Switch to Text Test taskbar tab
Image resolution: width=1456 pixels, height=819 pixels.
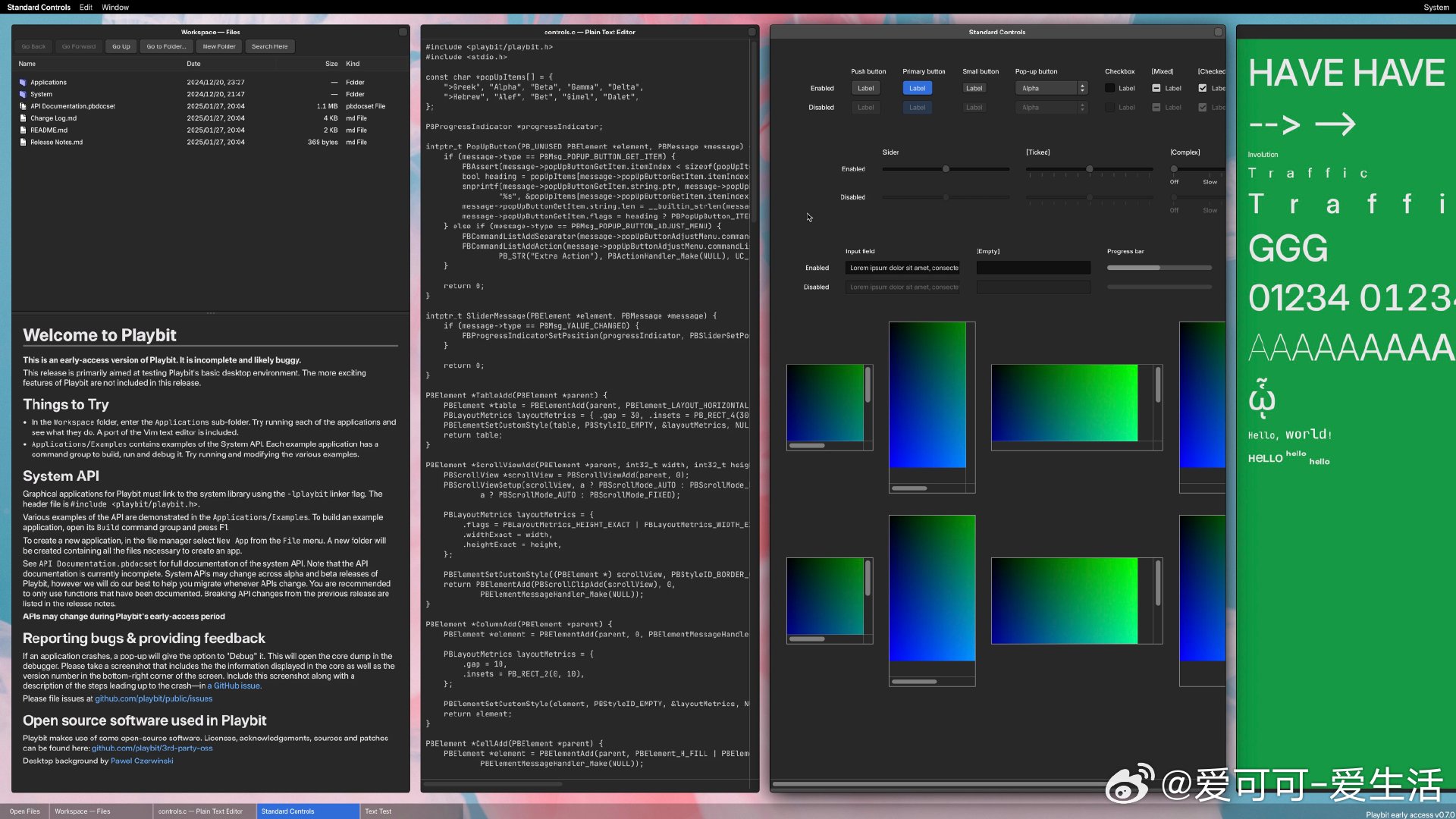click(412, 811)
